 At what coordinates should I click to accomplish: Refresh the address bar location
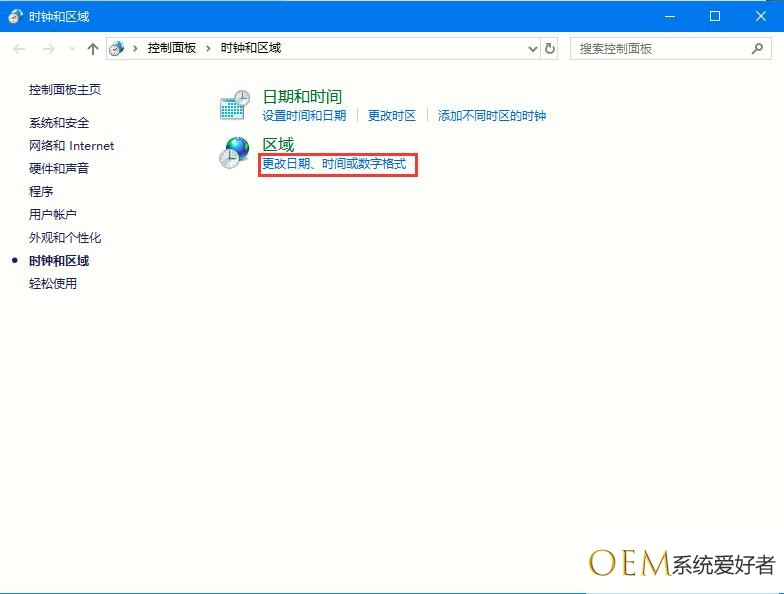550,48
